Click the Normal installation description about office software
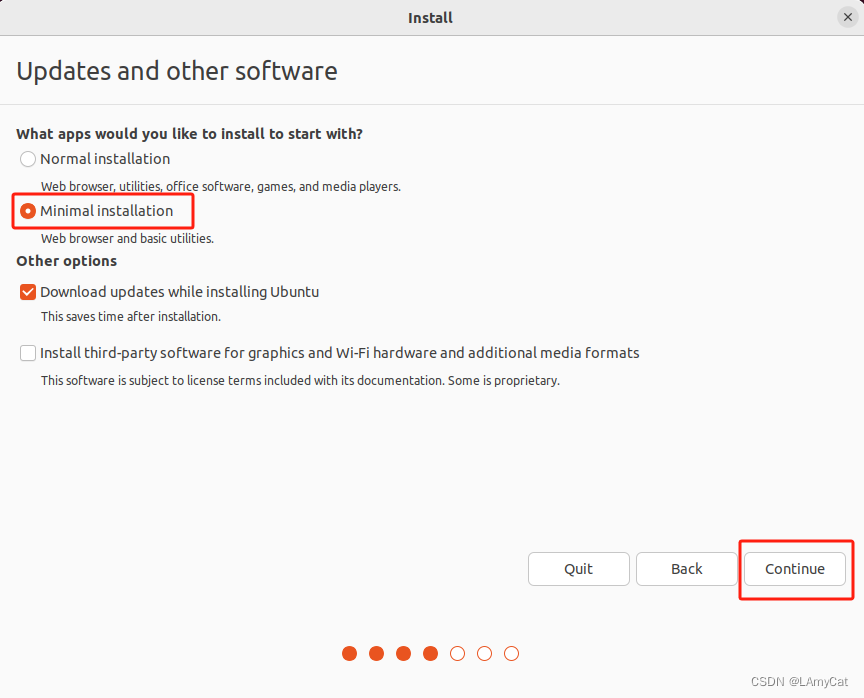 click(x=221, y=187)
